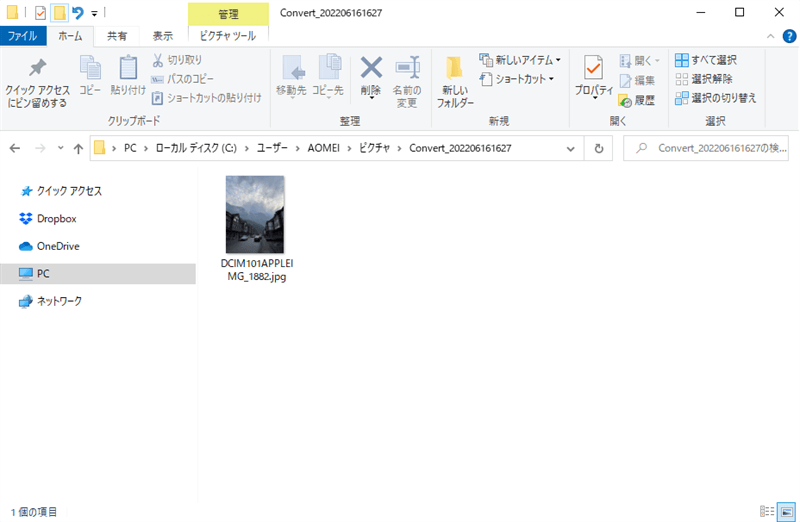Image resolution: width=800 pixels, height=522 pixels.
Task: Switch to the View (表示) ribbon tab
Action: [162, 36]
